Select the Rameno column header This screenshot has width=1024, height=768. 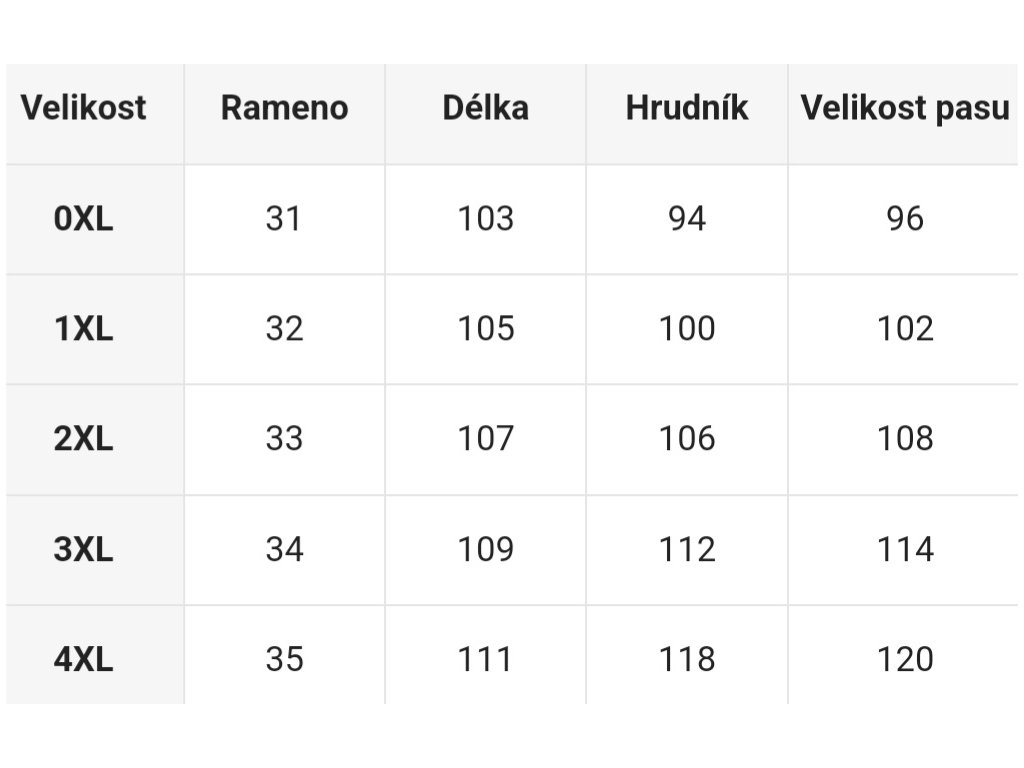(x=285, y=108)
